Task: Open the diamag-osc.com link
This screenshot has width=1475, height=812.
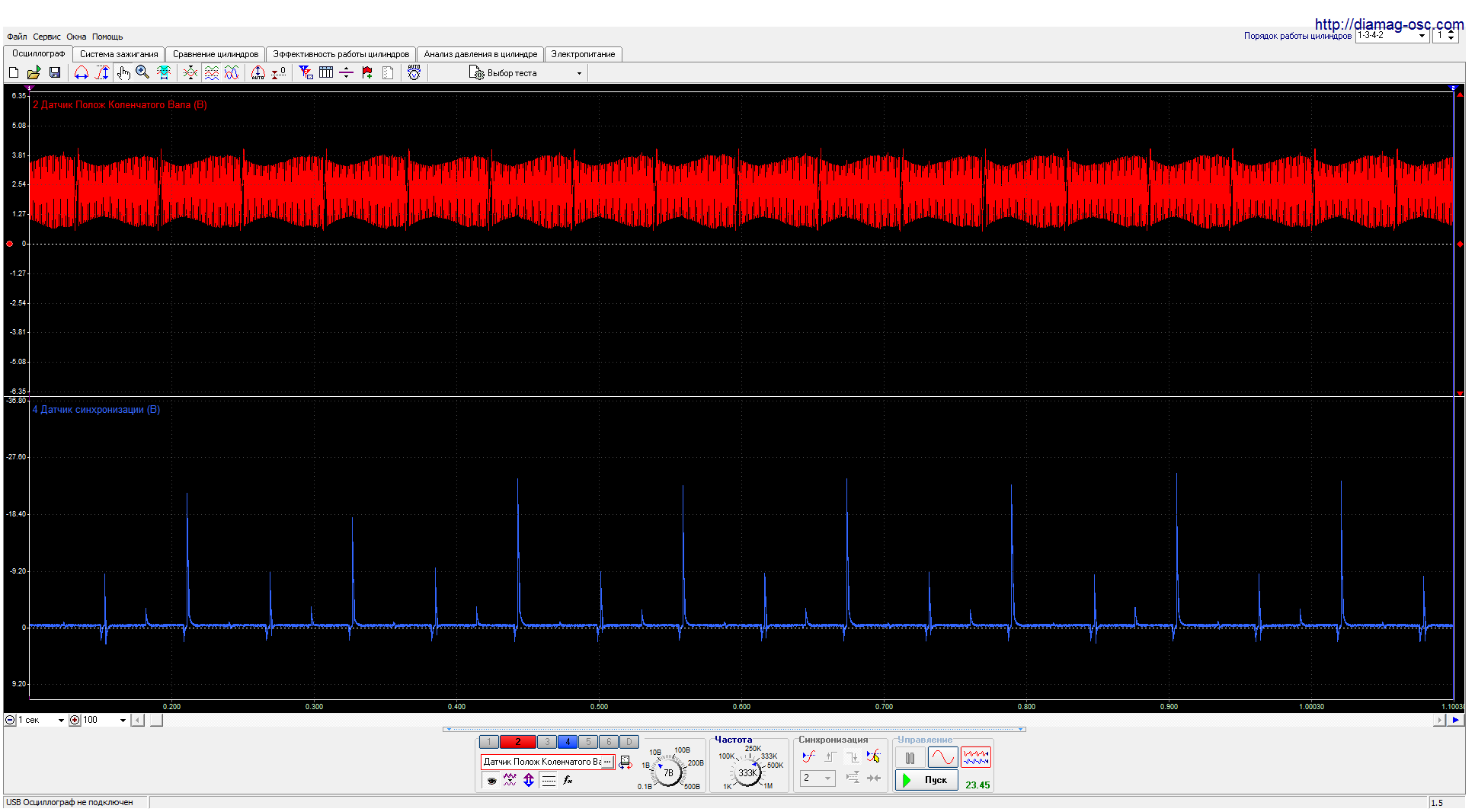Action: tap(1389, 24)
